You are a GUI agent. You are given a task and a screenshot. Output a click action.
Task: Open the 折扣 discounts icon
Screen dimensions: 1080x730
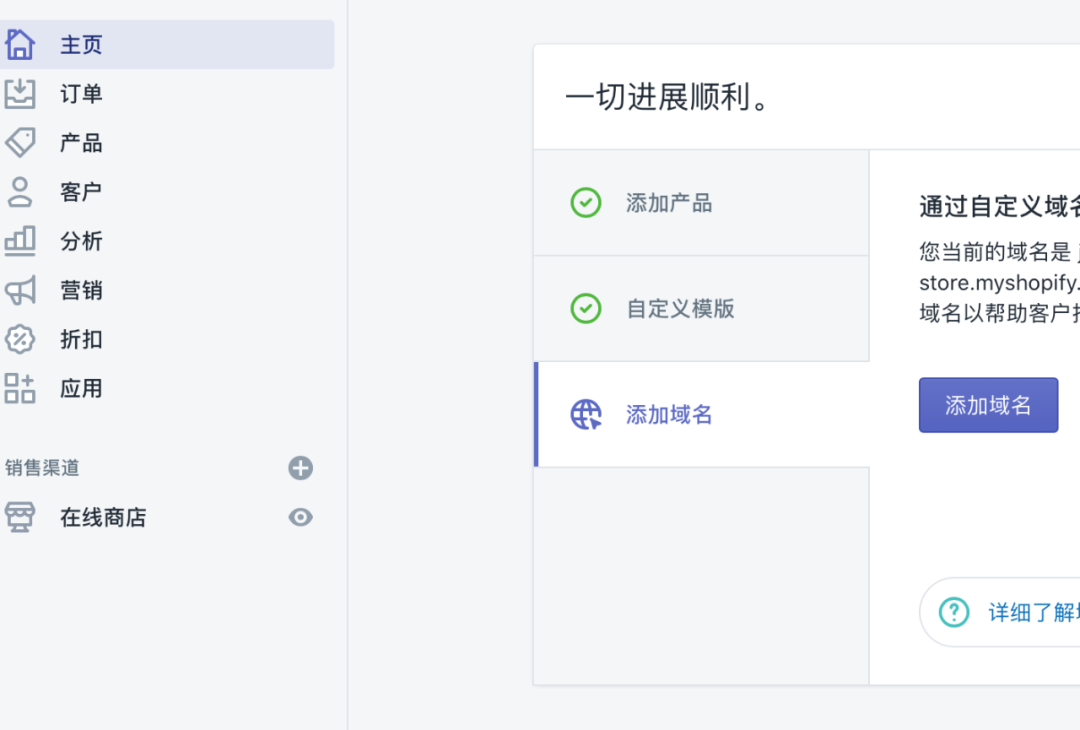click(x=20, y=340)
